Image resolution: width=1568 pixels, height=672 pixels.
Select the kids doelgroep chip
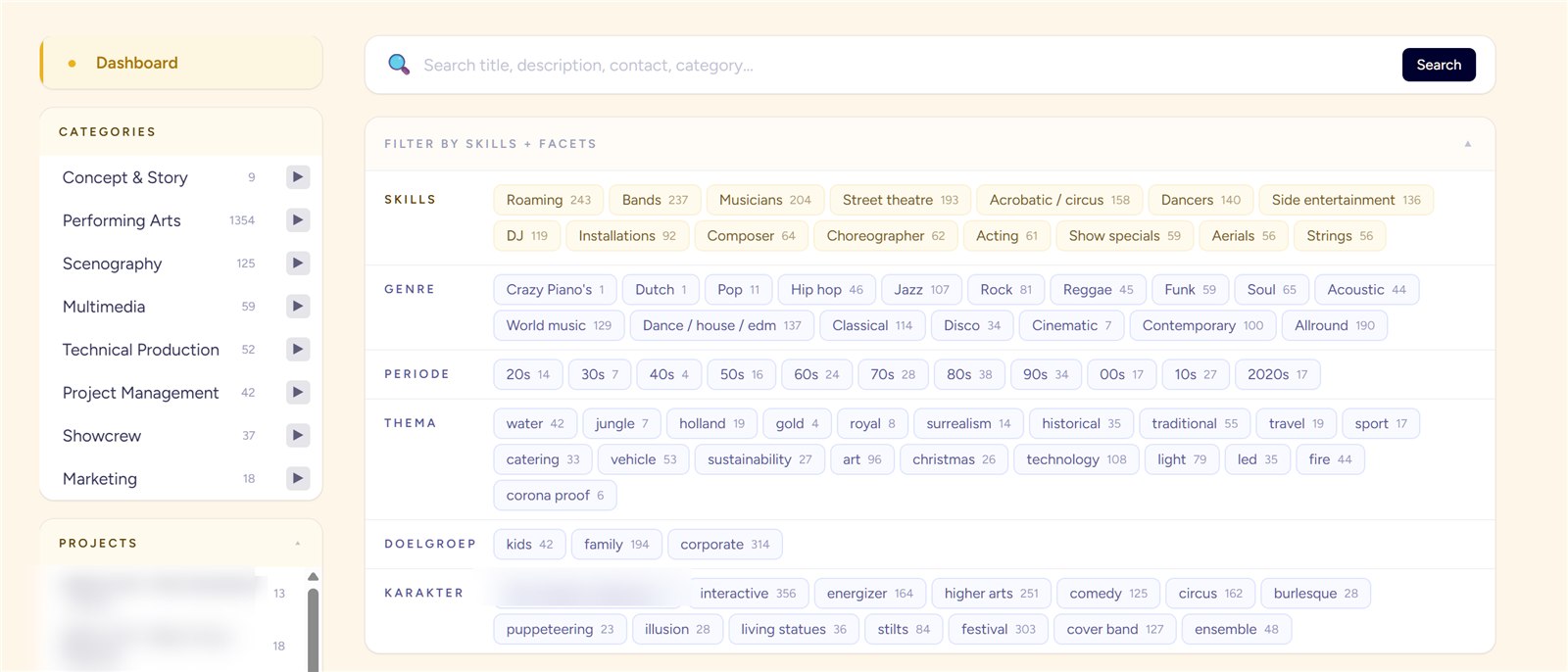pos(529,546)
